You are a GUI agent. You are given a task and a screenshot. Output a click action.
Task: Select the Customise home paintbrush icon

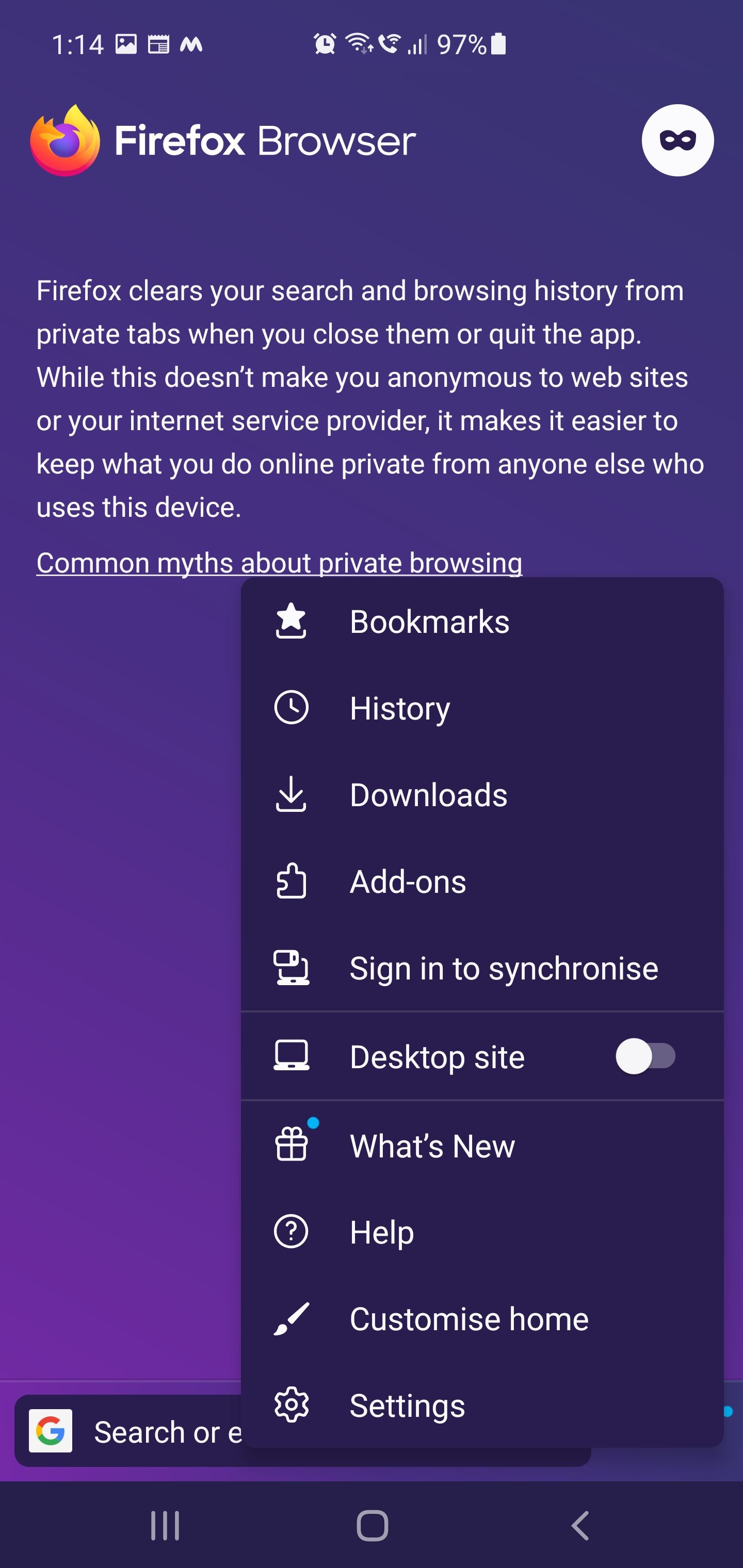[x=291, y=1318]
